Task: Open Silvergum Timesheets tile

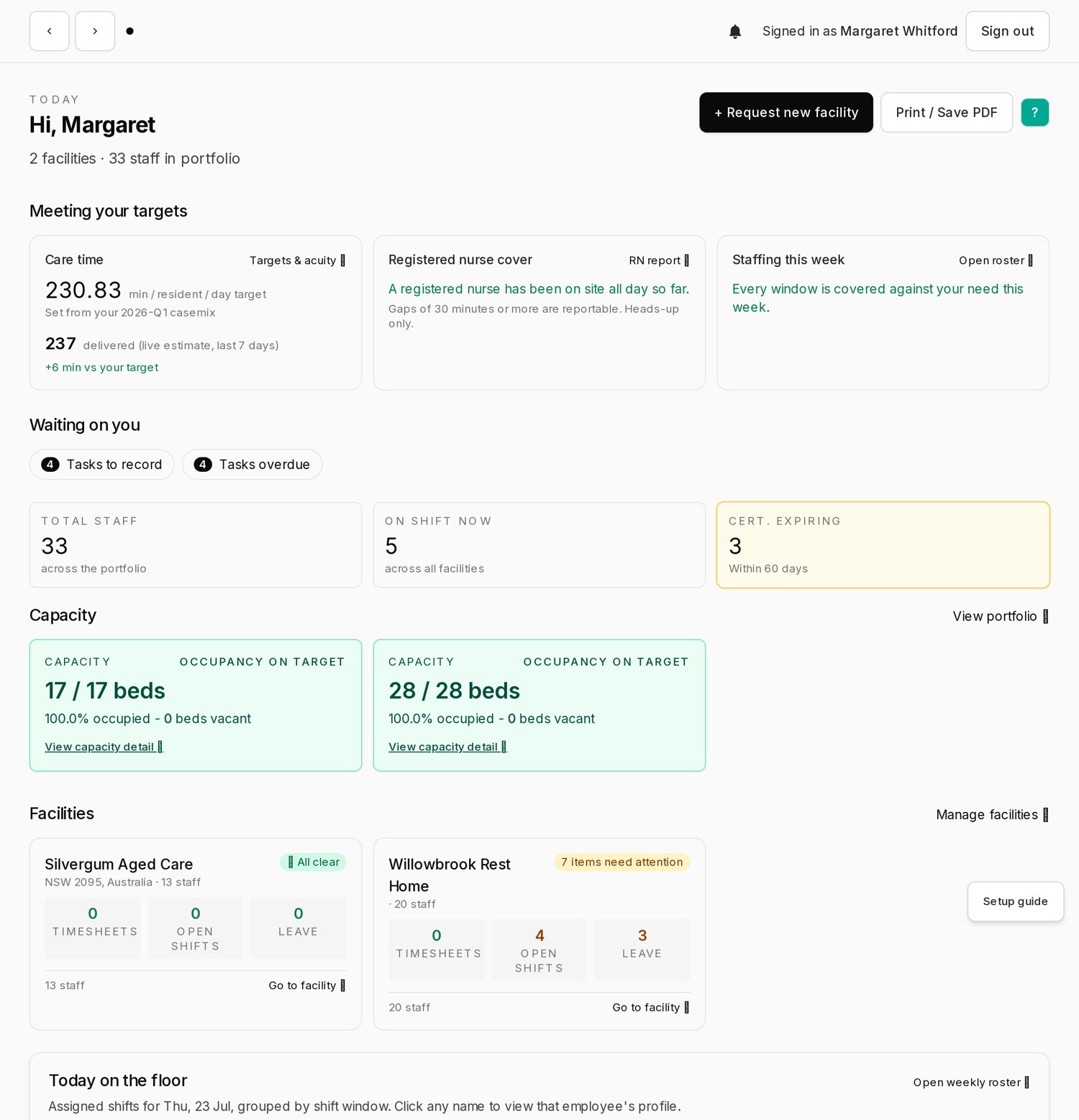Action: [x=93, y=928]
